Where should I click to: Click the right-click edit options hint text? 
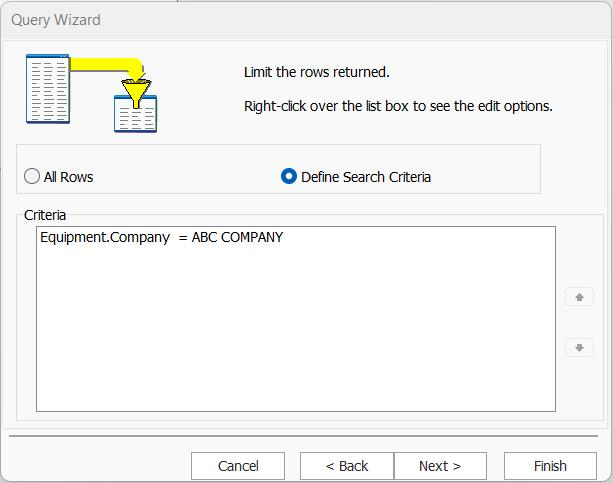tap(398, 106)
